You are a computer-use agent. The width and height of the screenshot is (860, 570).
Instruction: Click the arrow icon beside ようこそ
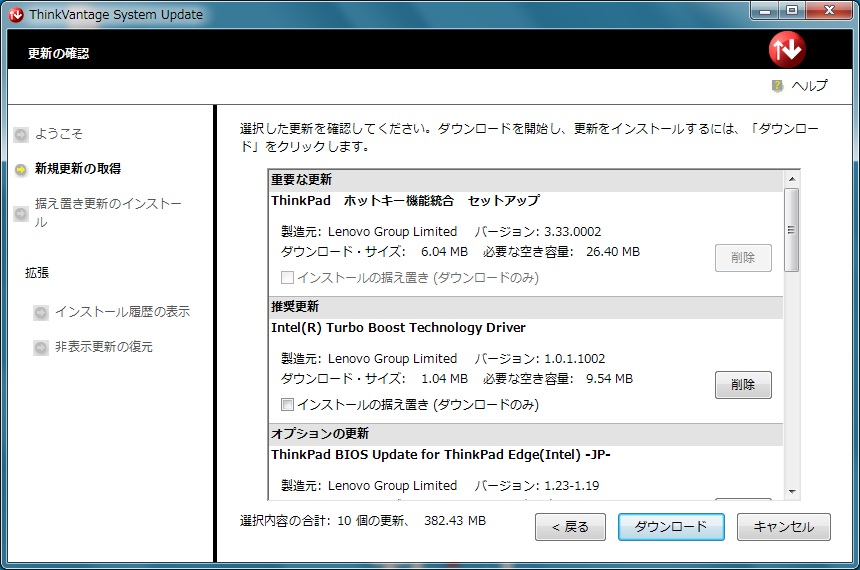(x=21, y=134)
